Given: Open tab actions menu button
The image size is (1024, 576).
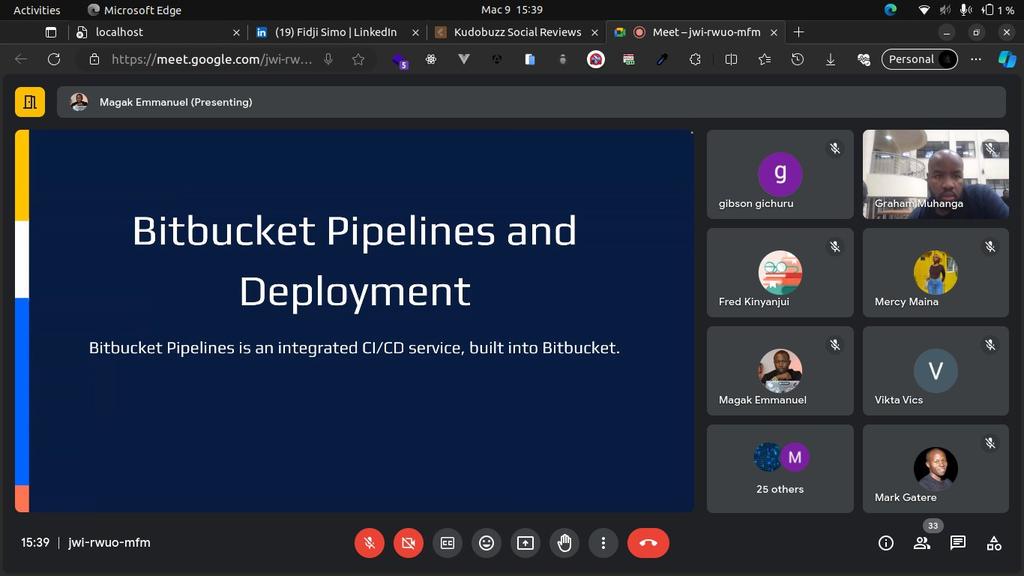Looking at the screenshot, I should coord(51,32).
